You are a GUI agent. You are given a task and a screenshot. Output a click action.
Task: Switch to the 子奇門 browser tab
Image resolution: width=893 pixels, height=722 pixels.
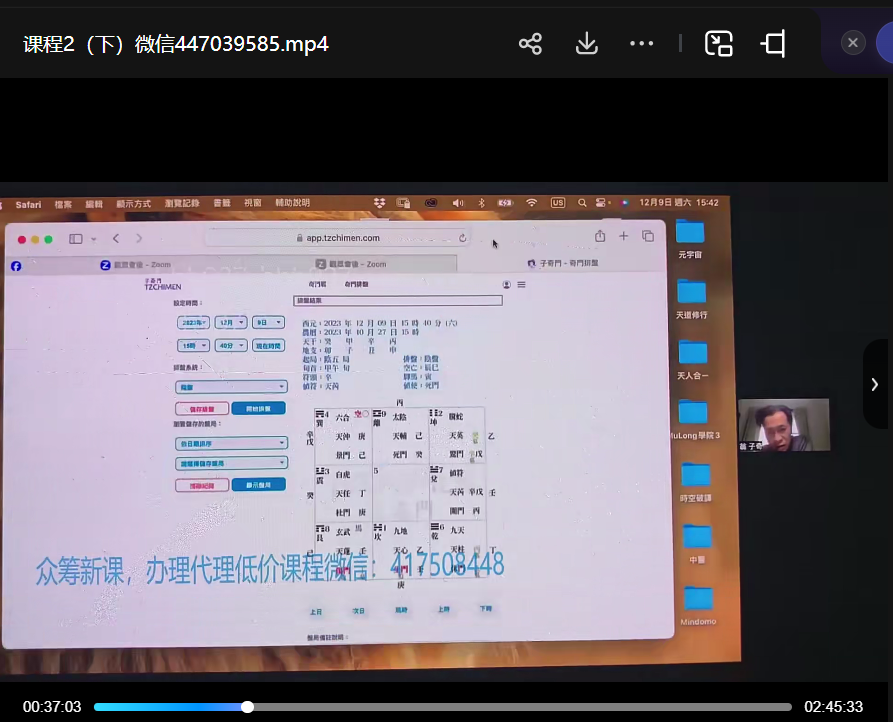click(562, 264)
